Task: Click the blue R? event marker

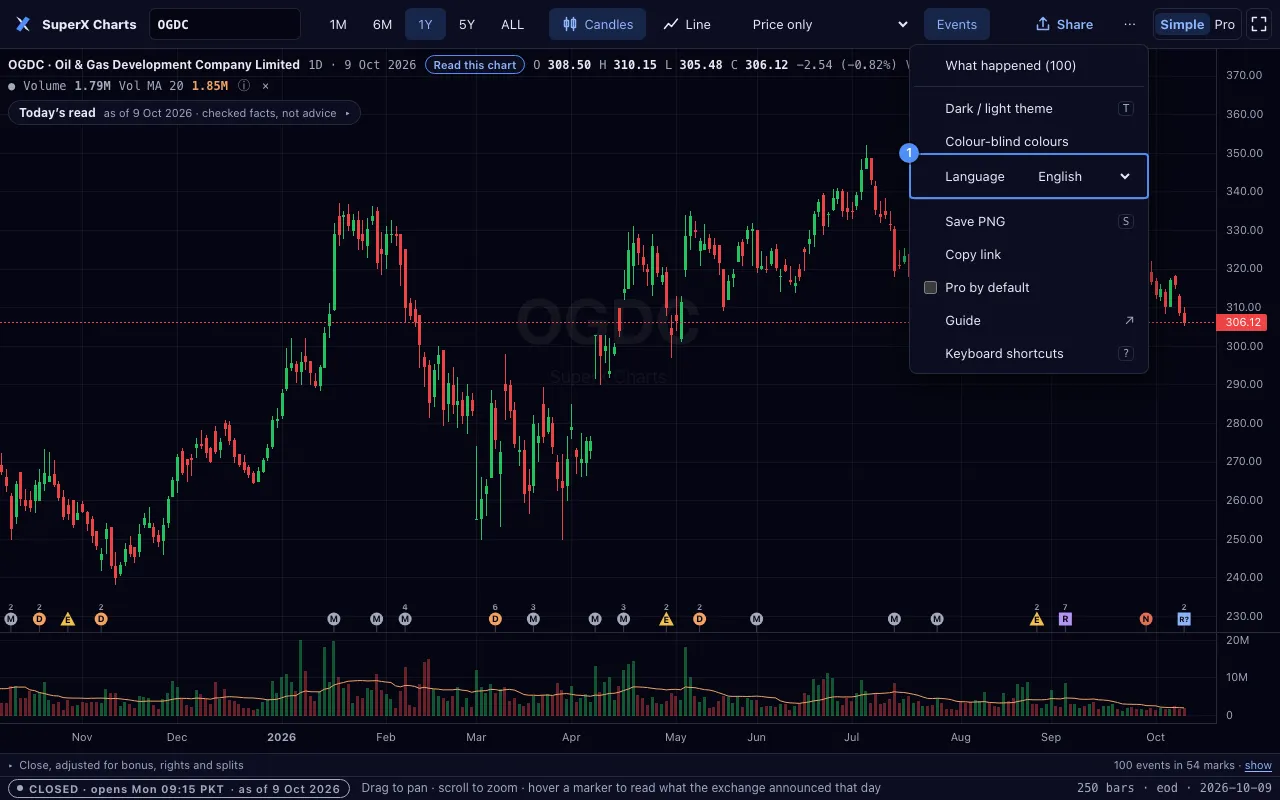Action: click(1184, 619)
